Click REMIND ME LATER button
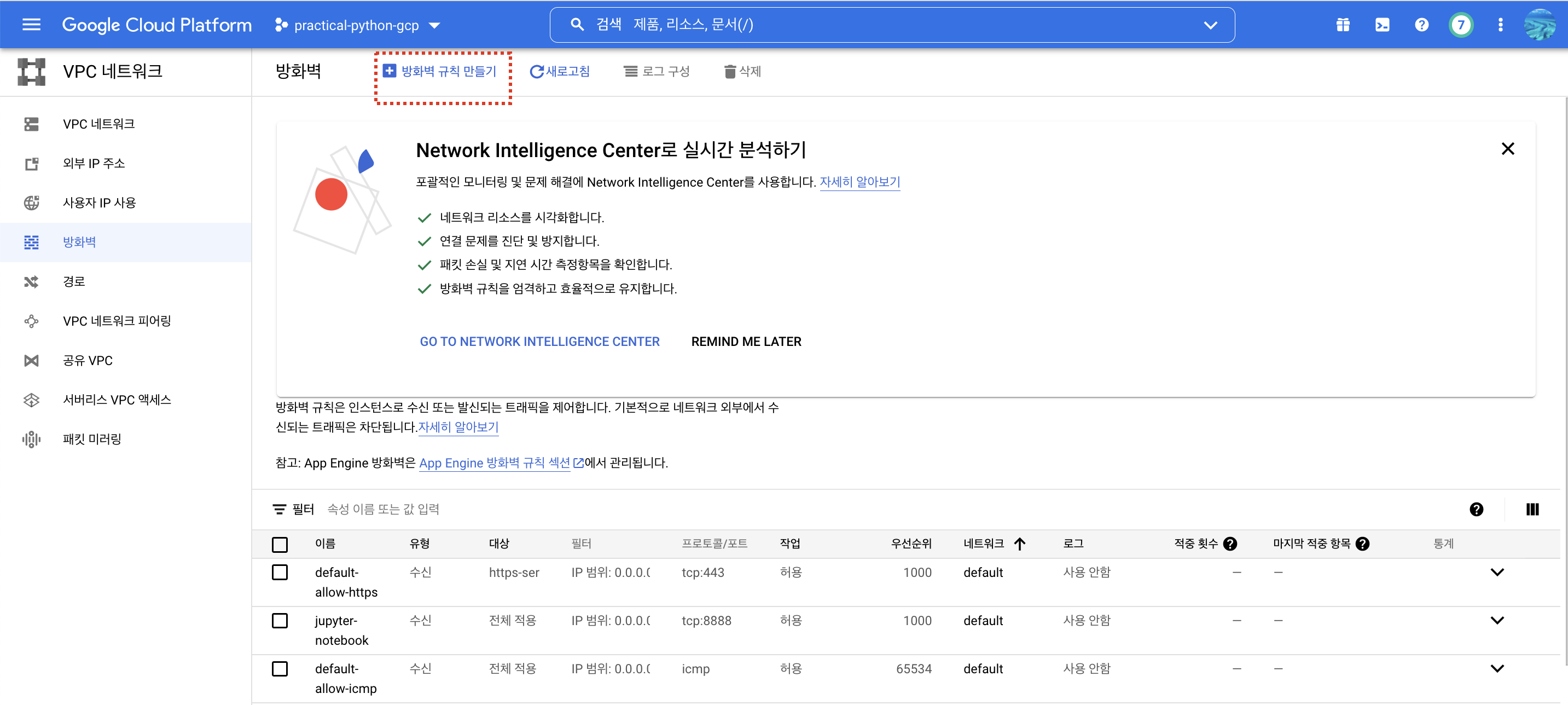Viewport: 1568px width, 705px height. (746, 342)
